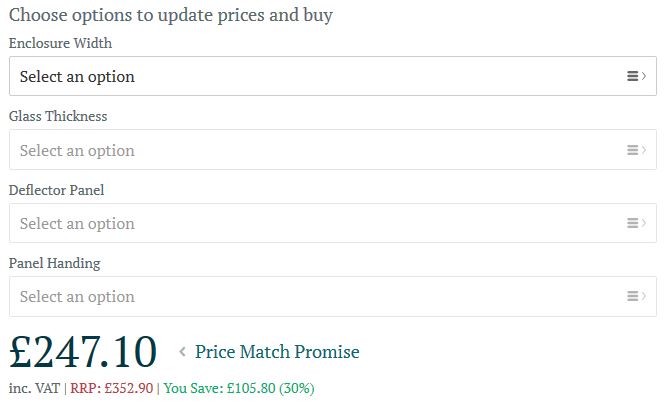Open the Deflector Panel dropdown
This screenshot has width=672, height=407.
333,223
